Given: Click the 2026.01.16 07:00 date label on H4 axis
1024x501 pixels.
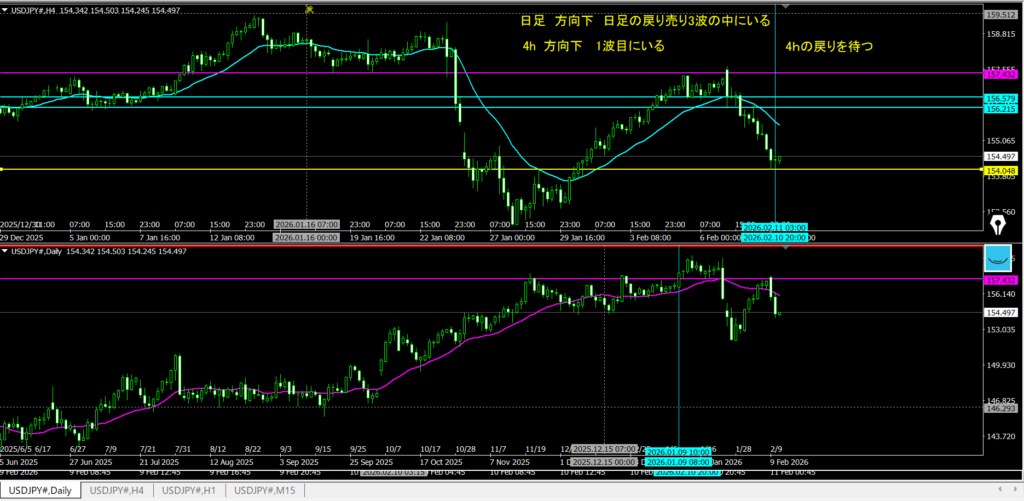Looking at the screenshot, I should (x=305, y=225).
